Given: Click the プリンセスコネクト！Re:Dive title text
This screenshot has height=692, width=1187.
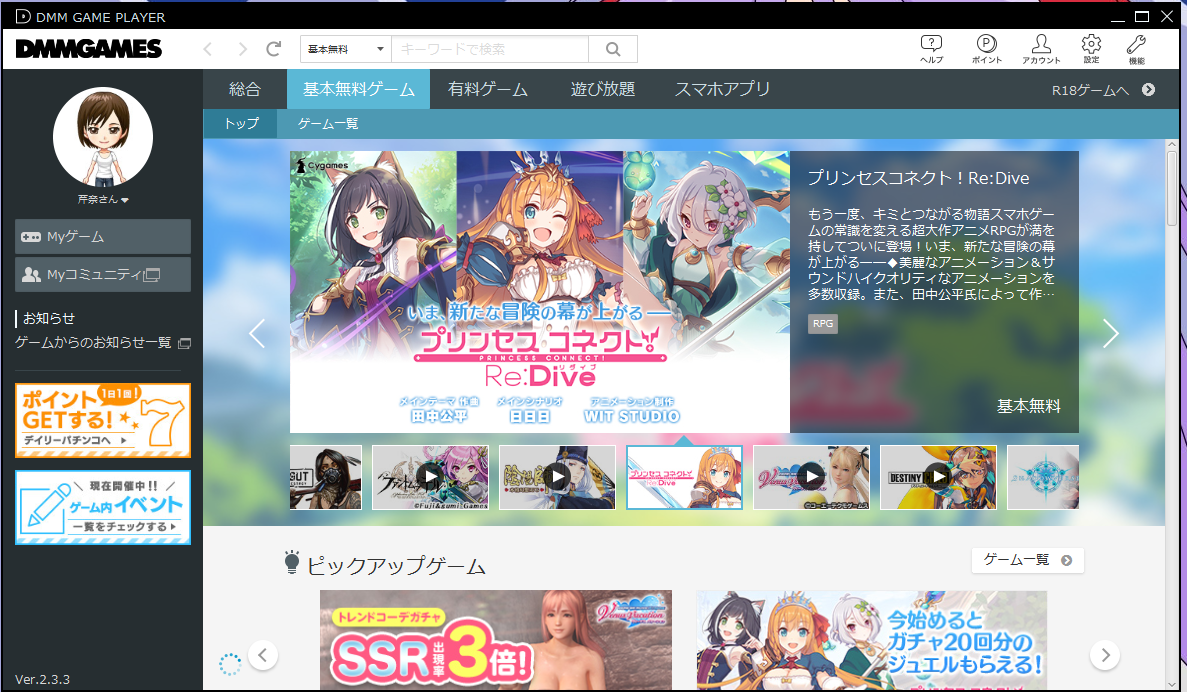Looking at the screenshot, I should (918, 179).
